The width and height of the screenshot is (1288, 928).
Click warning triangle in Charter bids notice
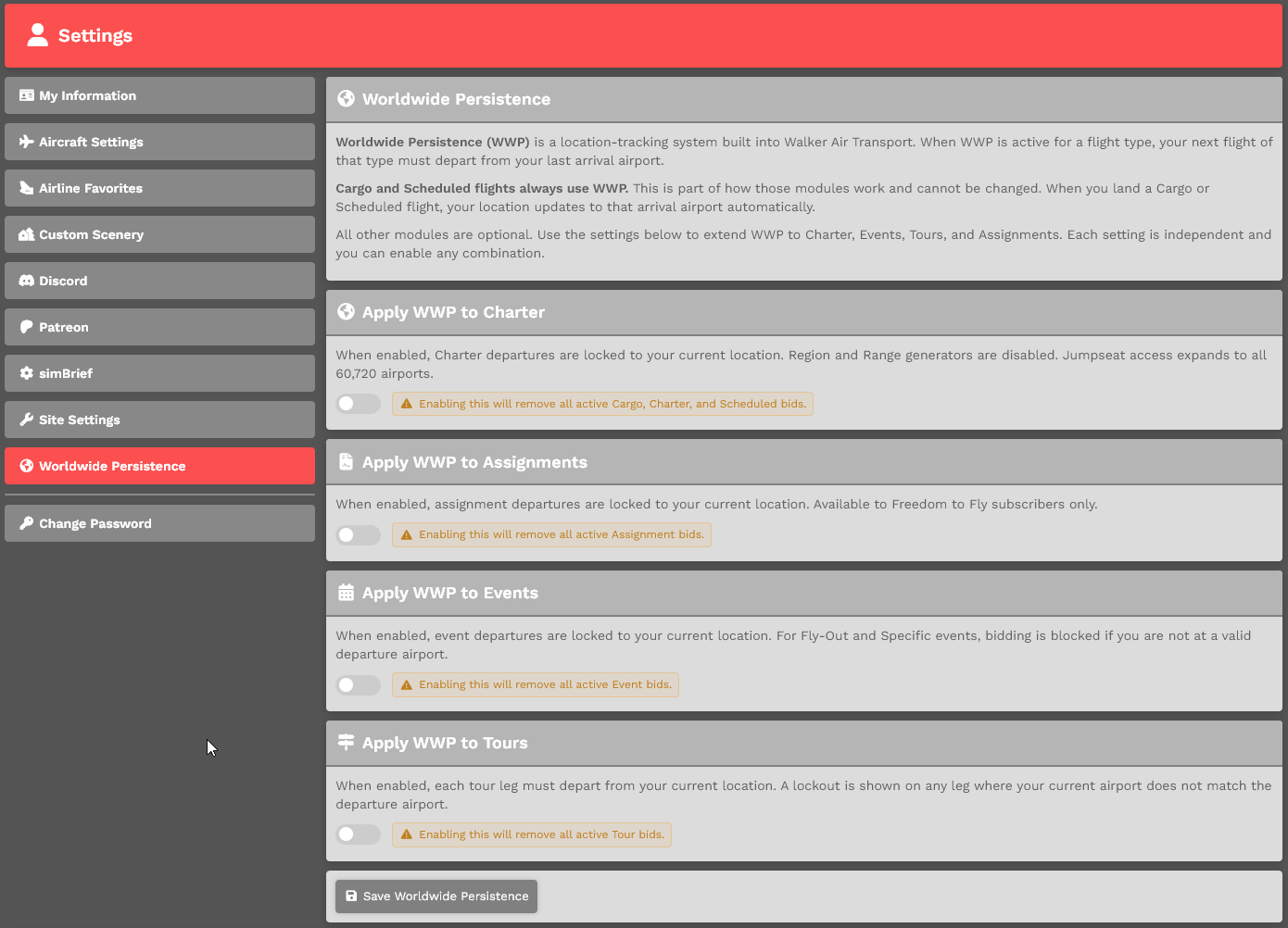click(406, 404)
